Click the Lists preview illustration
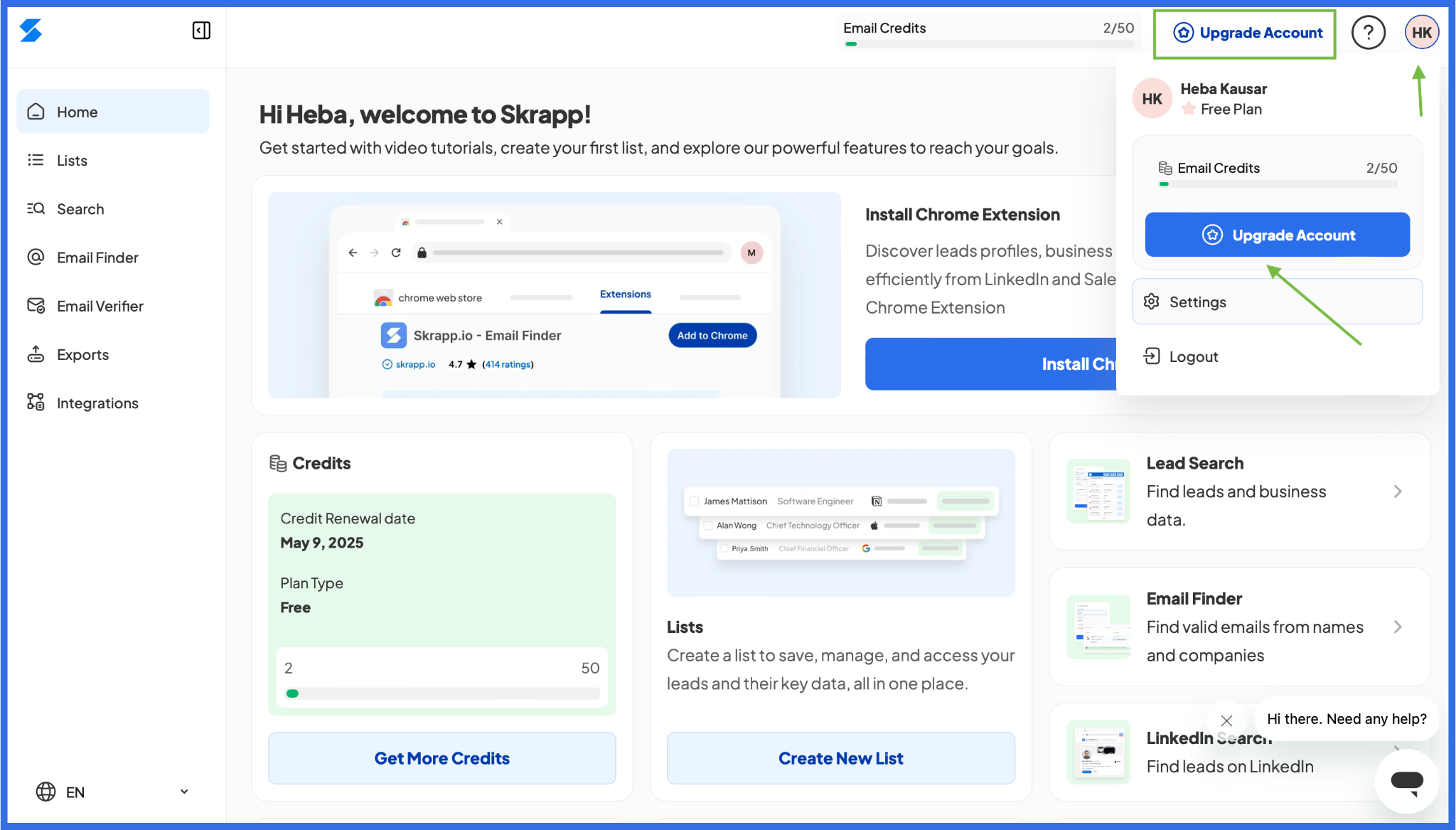 point(841,523)
